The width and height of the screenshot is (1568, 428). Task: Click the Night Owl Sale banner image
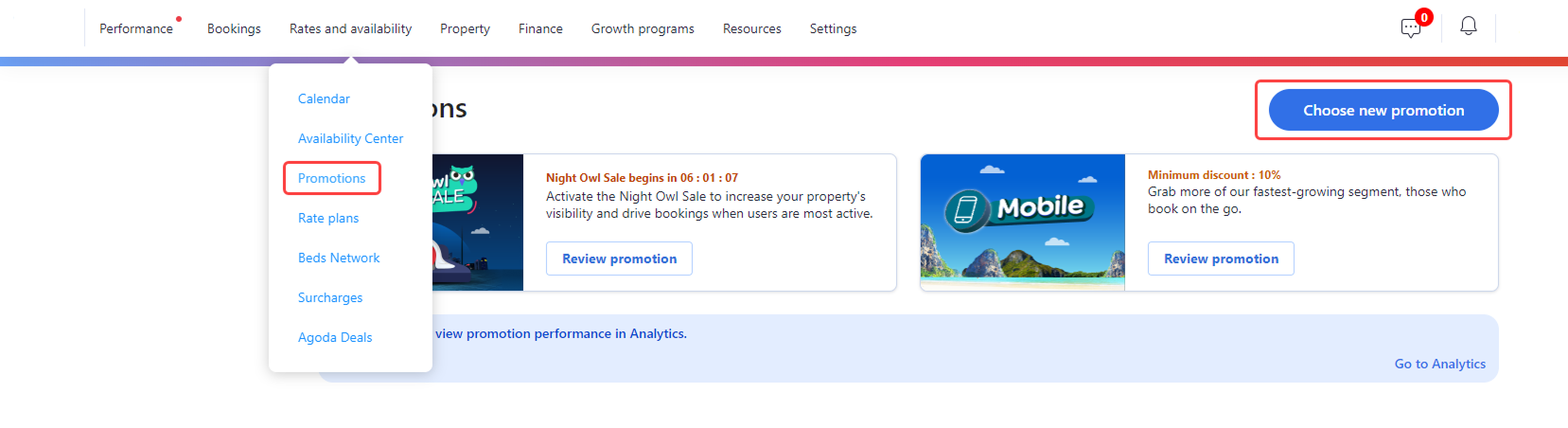pos(478,223)
